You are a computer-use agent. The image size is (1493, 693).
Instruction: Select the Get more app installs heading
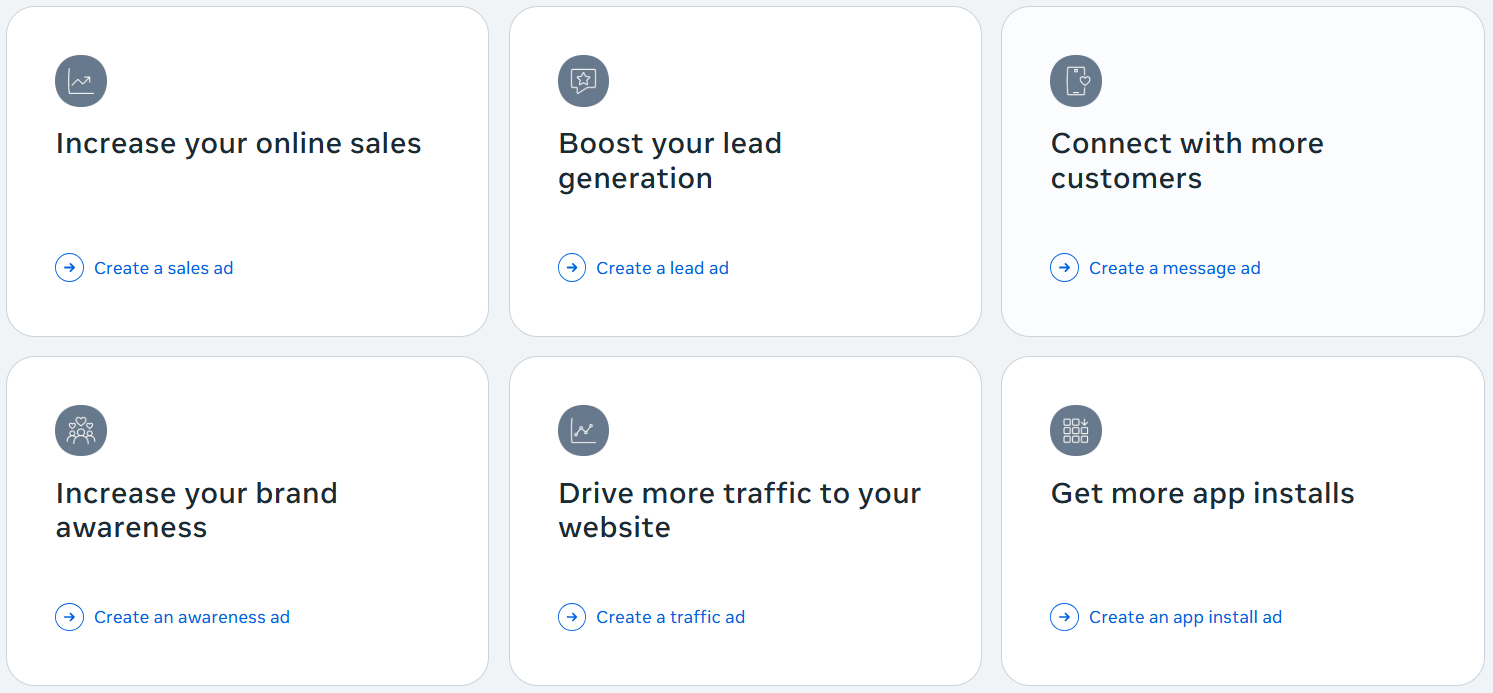[x=1202, y=493]
